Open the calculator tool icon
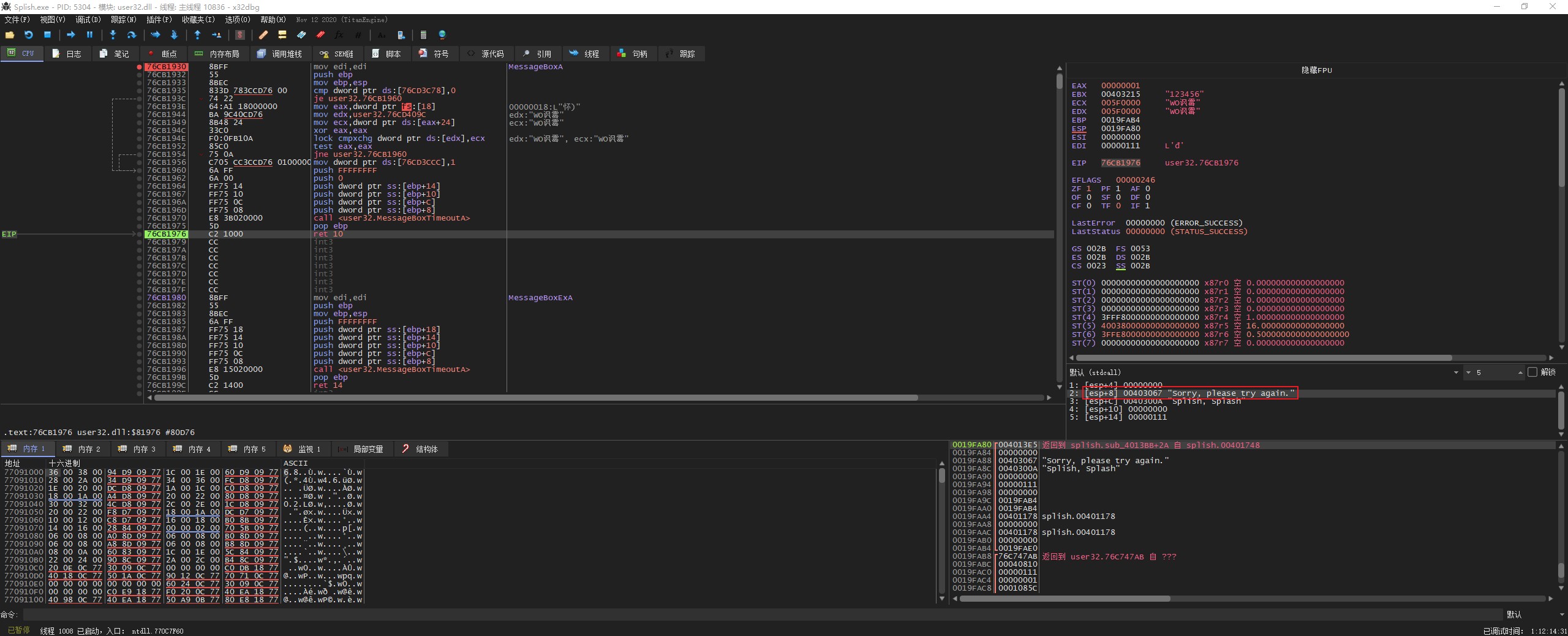The image size is (1568, 636). [x=423, y=35]
